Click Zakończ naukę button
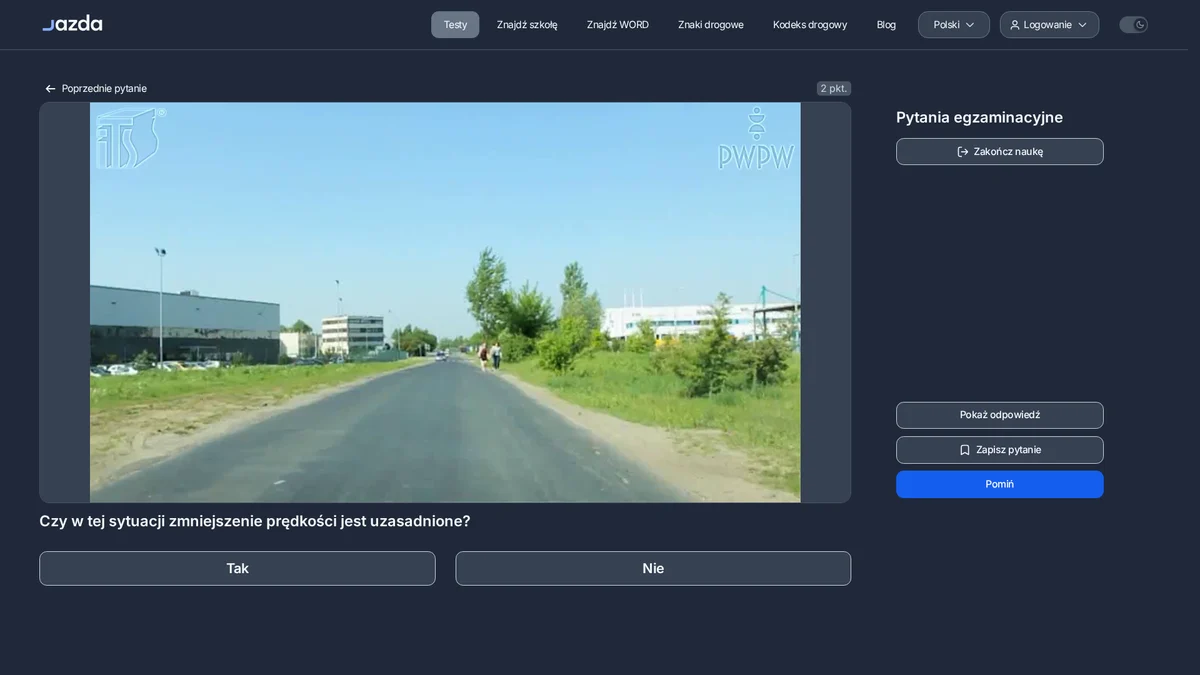Viewport: 1200px width, 675px height. coord(1000,152)
